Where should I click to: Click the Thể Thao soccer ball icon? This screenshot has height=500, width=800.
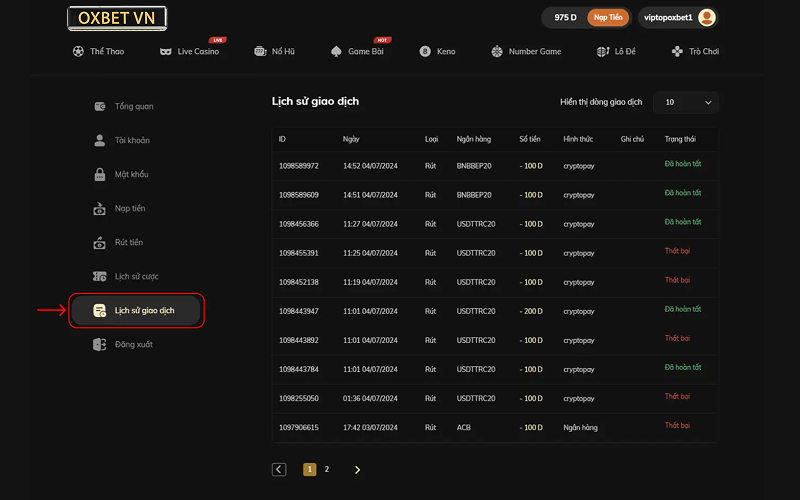point(78,51)
